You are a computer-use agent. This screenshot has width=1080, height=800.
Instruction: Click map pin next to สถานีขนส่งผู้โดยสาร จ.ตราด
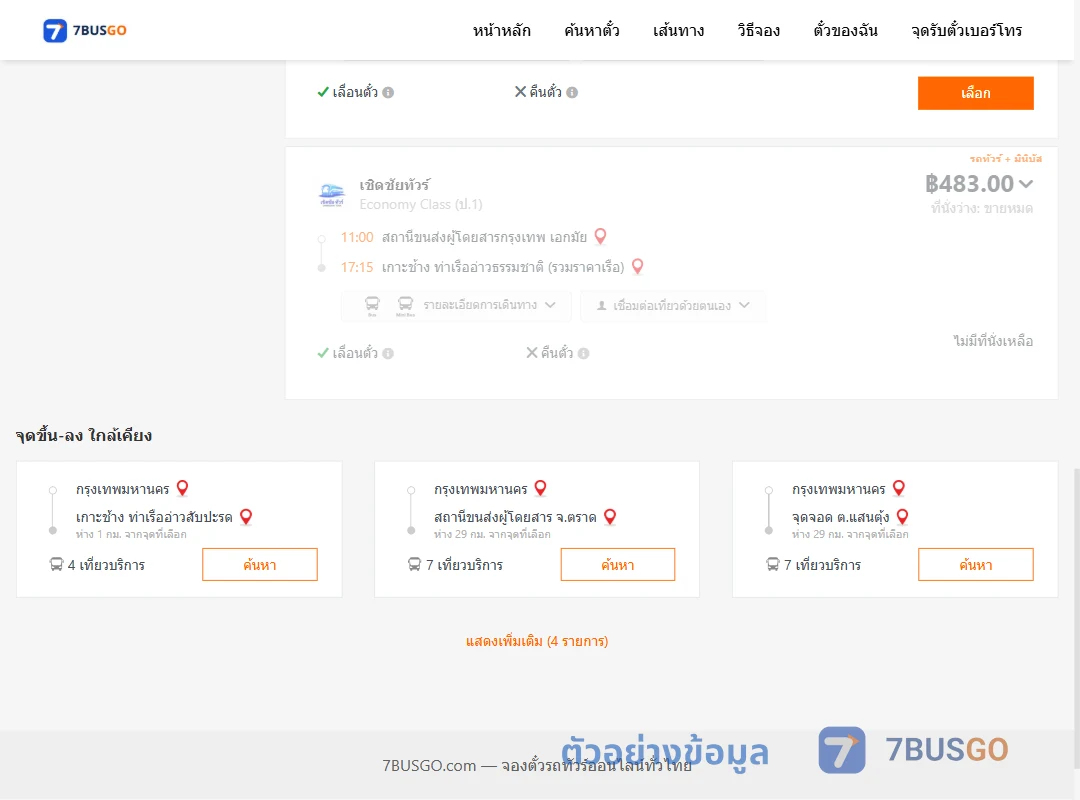[610, 516]
